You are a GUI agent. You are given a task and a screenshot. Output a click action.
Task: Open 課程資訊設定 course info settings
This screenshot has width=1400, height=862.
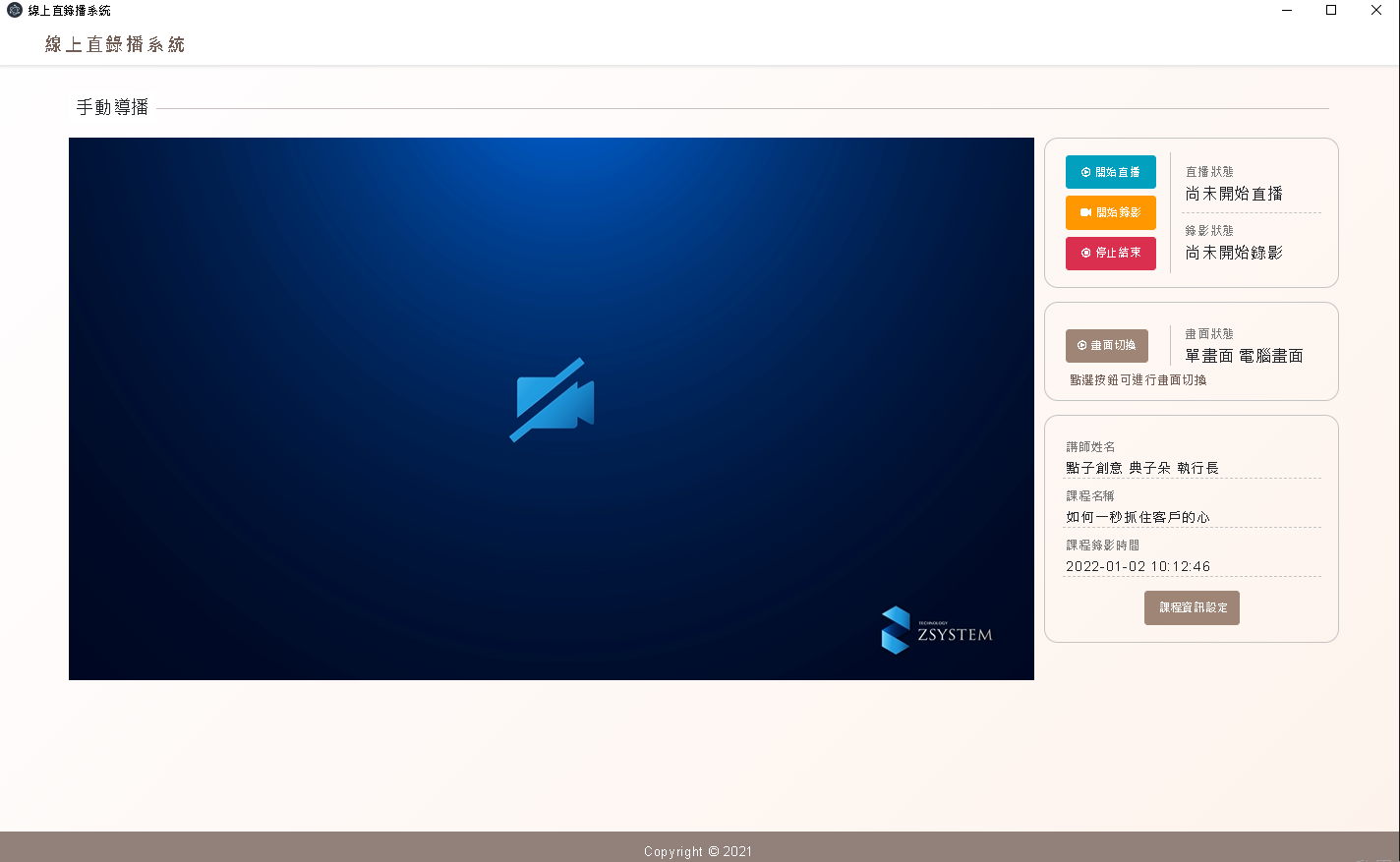click(x=1192, y=607)
